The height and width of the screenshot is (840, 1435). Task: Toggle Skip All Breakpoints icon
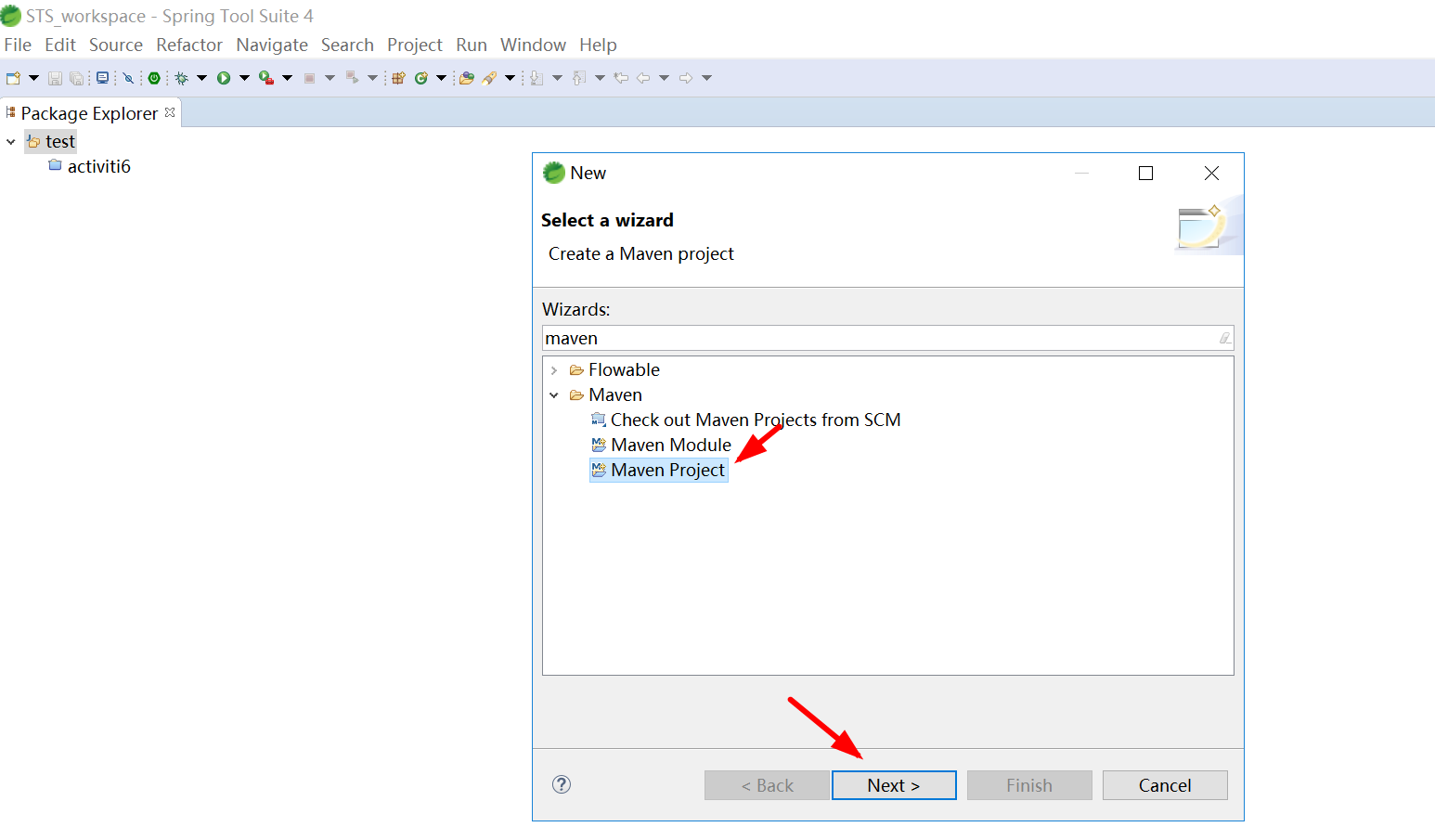128,78
